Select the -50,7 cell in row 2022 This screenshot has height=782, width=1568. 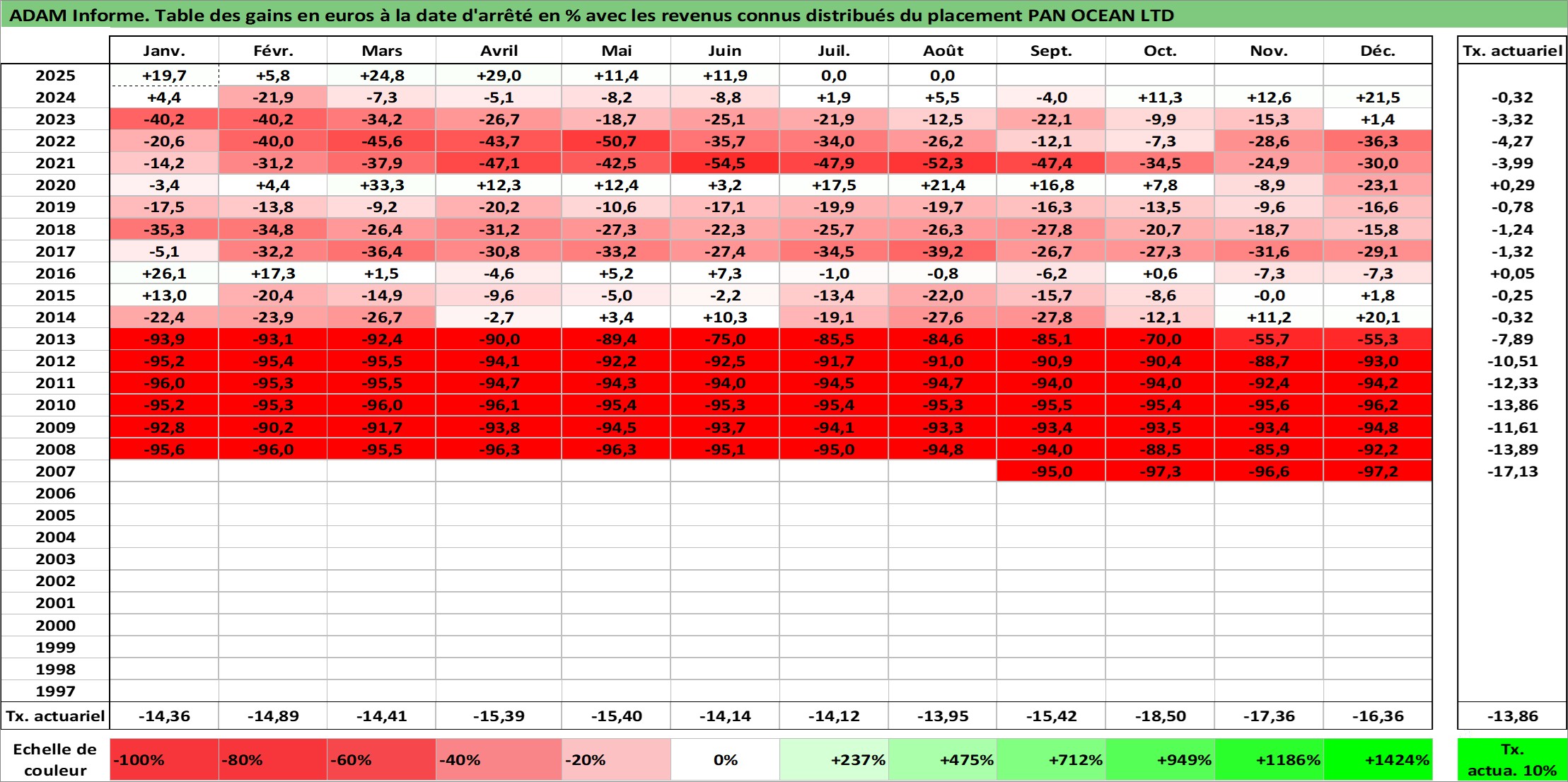tap(616, 141)
